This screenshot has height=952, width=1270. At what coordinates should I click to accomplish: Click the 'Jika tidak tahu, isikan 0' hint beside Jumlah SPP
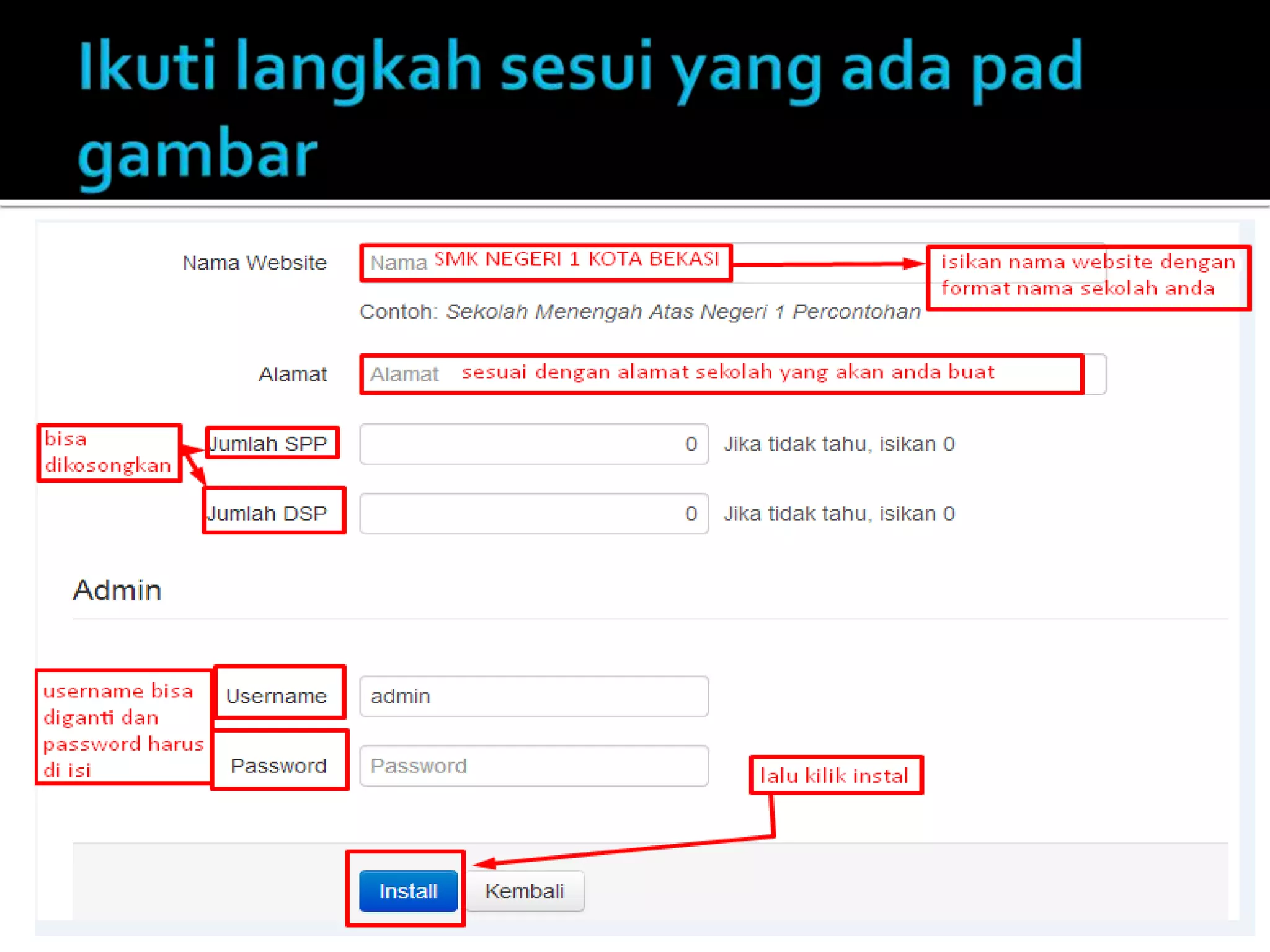pos(839,444)
